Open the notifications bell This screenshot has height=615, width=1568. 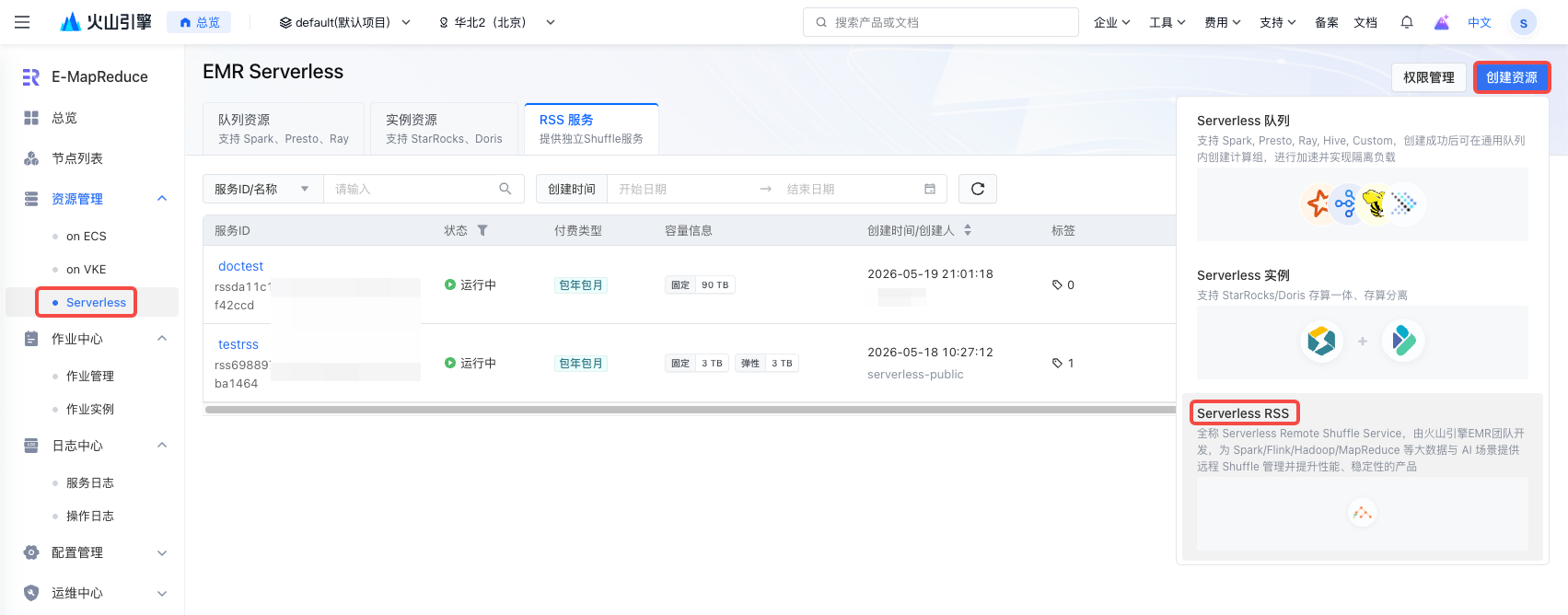[x=1407, y=22]
